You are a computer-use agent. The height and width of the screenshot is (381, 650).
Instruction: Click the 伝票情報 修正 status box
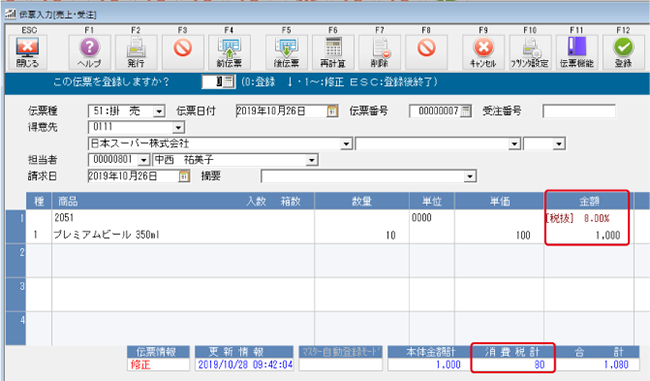coord(158,364)
